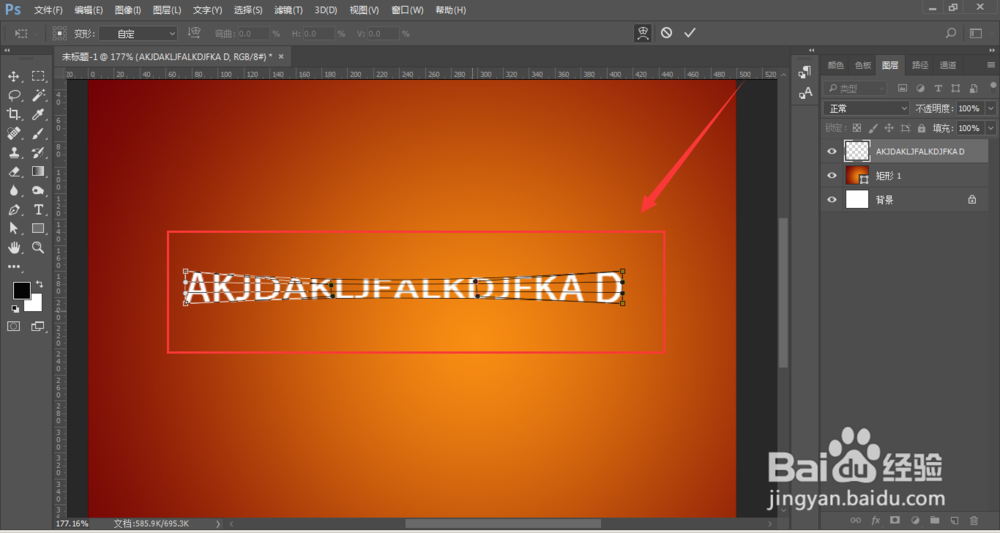1000x533 pixels.
Task: Select the Spot Healing Brush tool
Action: click(13, 133)
